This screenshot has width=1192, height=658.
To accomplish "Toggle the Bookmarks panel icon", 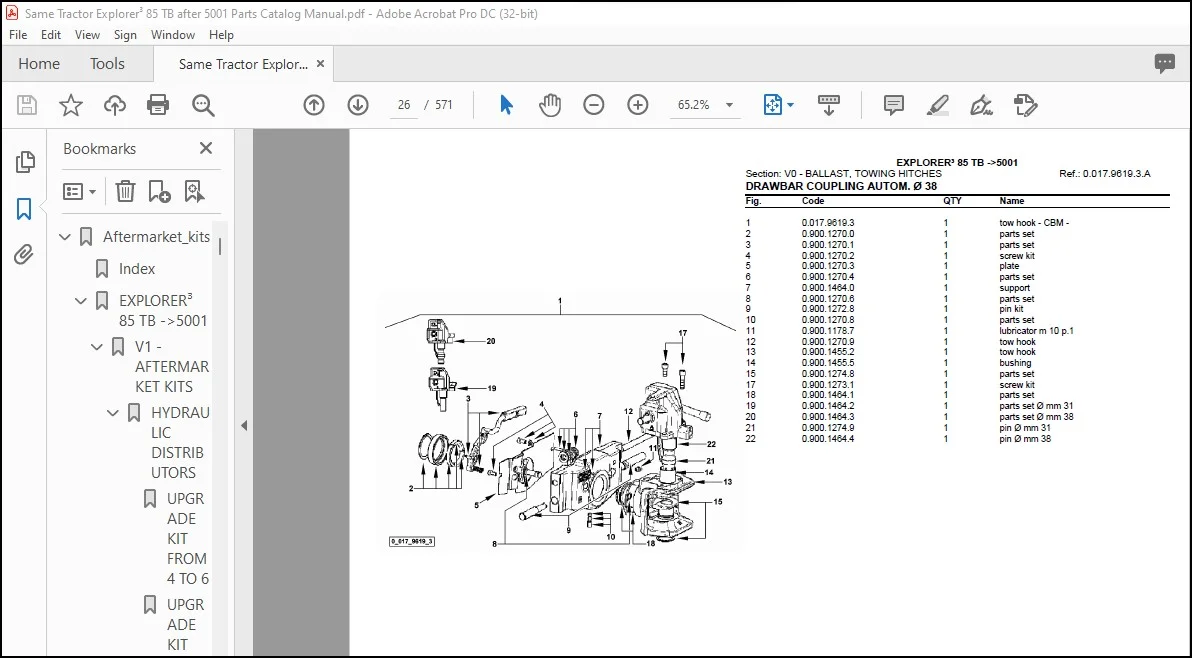I will (24, 208).
